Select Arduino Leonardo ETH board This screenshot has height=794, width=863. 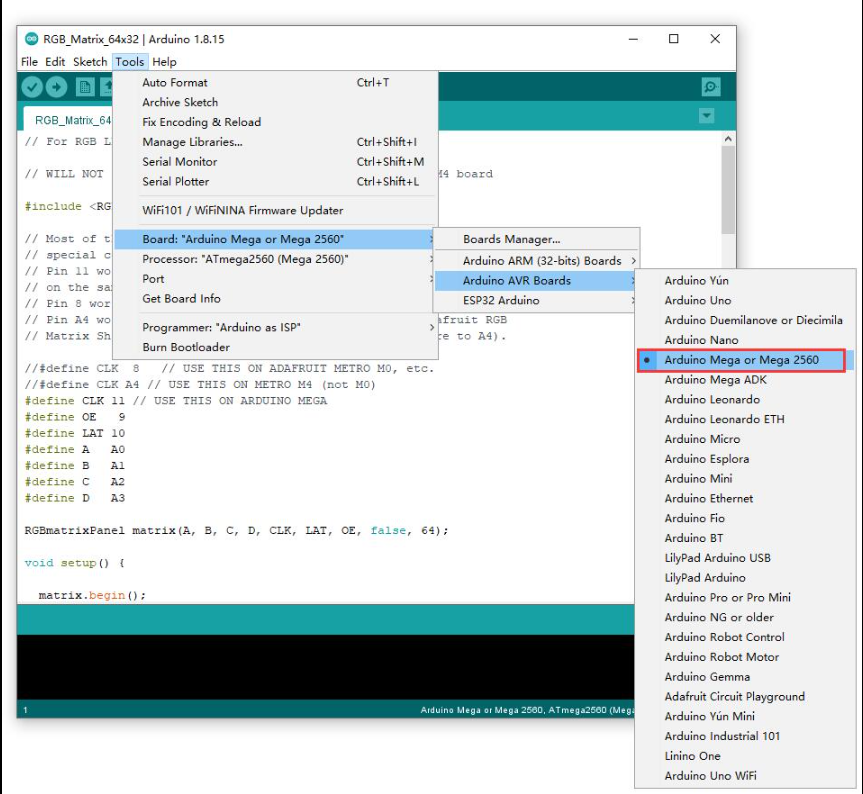point(745,419)
